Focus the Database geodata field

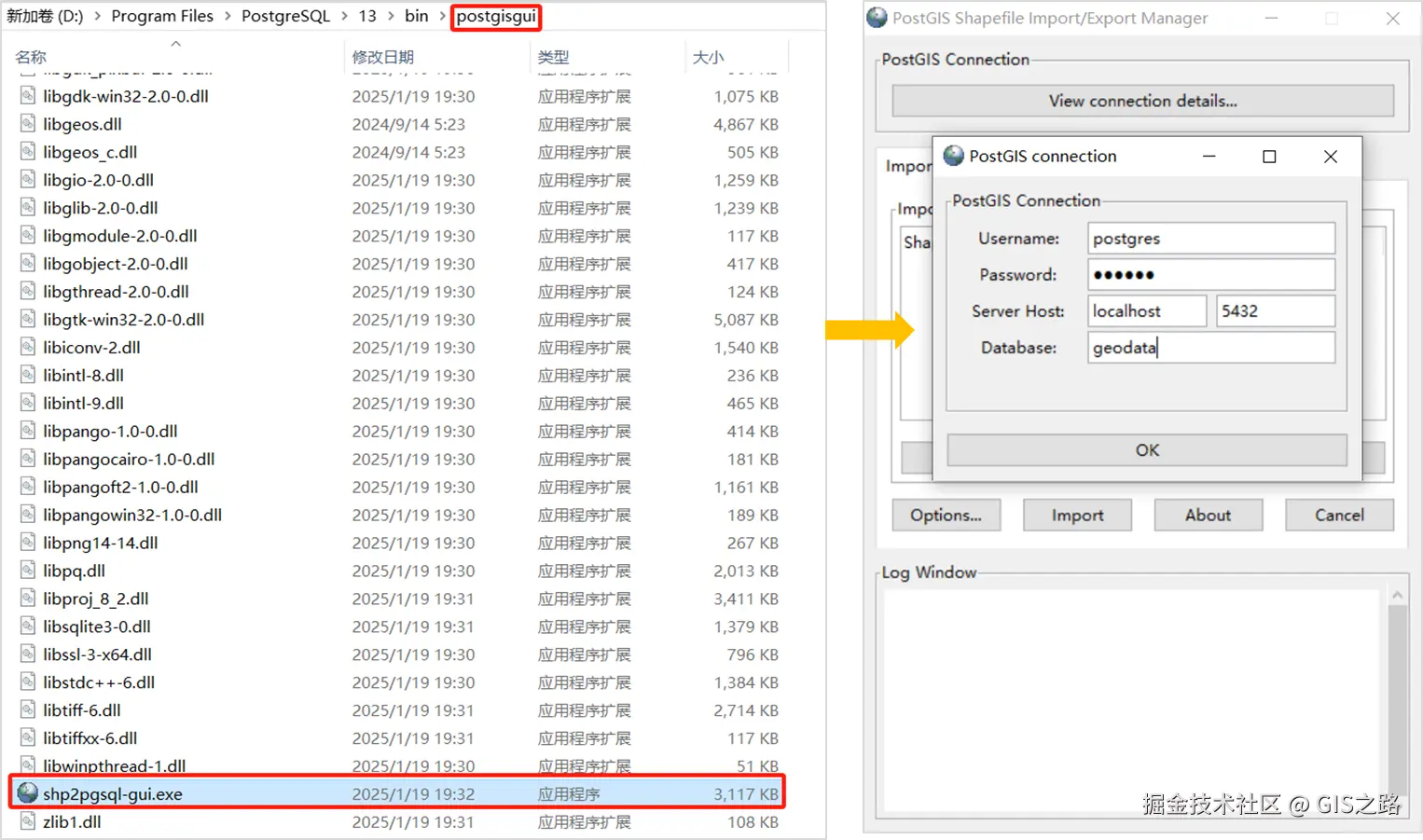[1211, 348]
